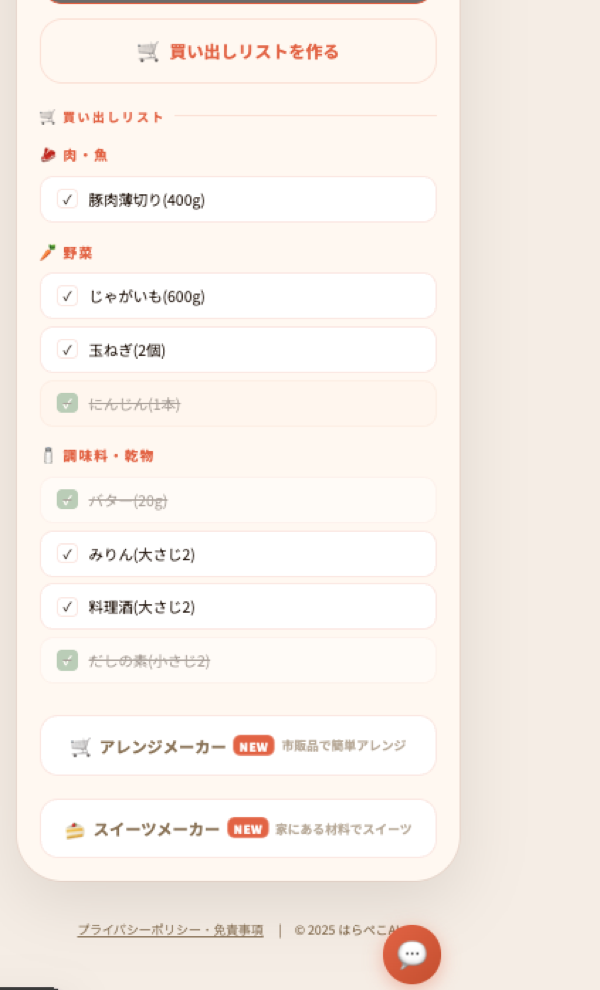This screenshot has width=600, height=990.
Task: Open アレンジメーカー for store-bought arrangements
Action: (237, 745)
